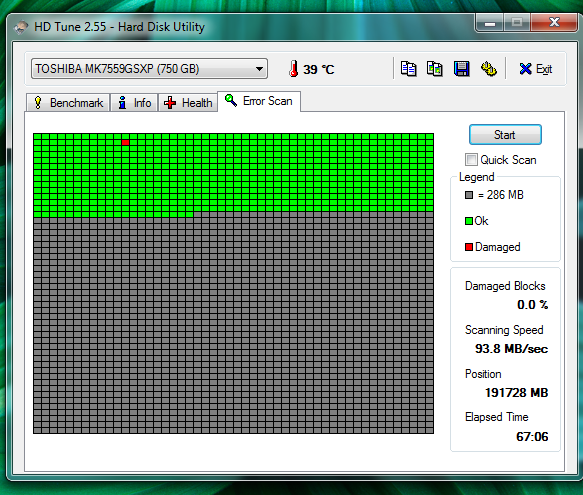Copy info to clipboard icon
This screenshot has width=583, height=495.
408,69
